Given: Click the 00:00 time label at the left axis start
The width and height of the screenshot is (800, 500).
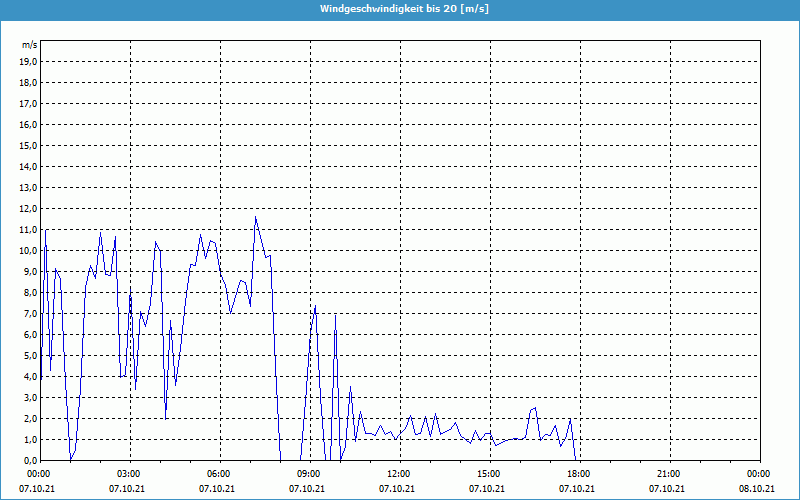Looking at the screenshot, I should [39, 474].
